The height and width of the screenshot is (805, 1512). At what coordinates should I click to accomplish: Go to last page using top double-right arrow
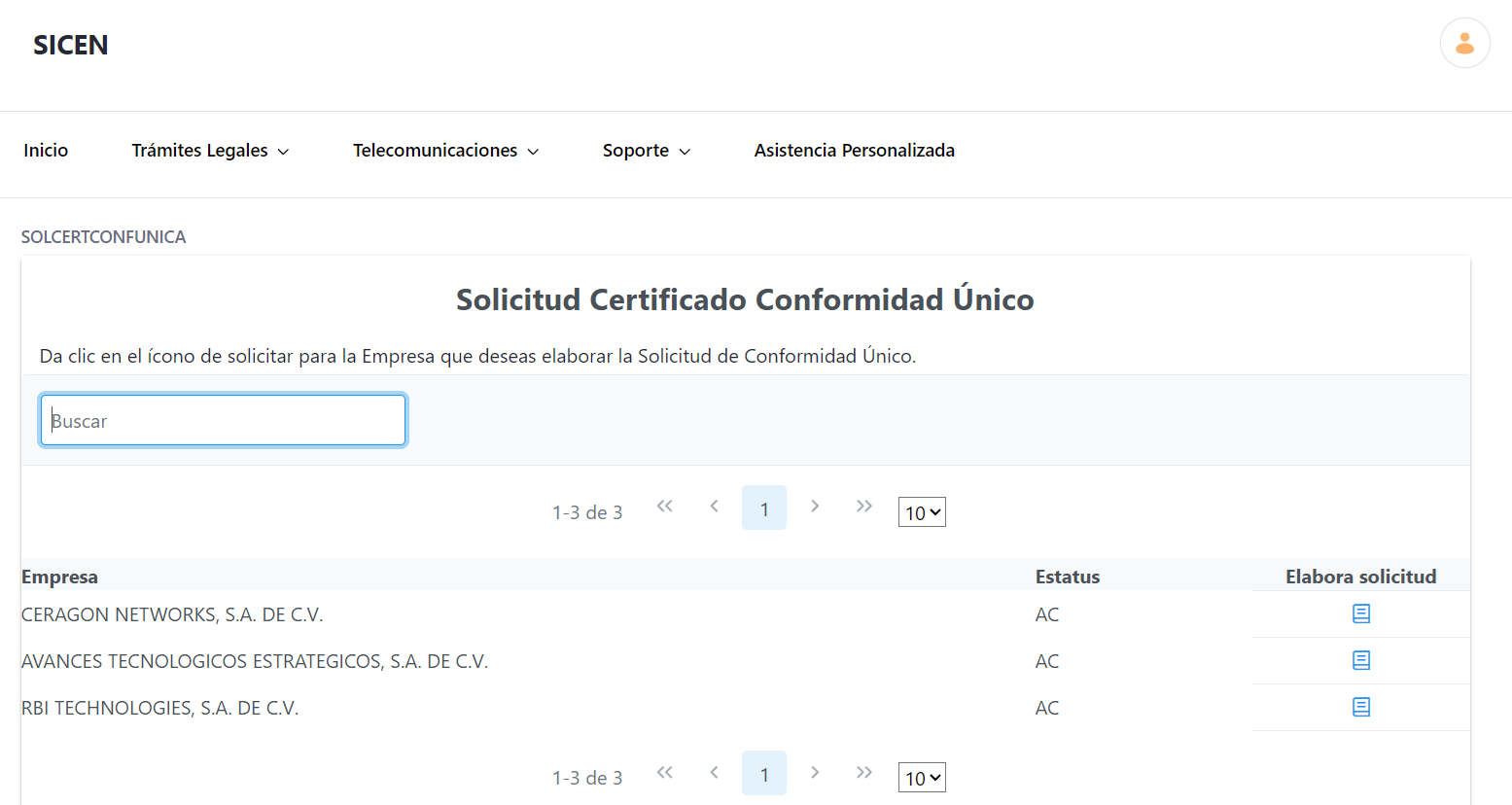click(x=864, y=507)
